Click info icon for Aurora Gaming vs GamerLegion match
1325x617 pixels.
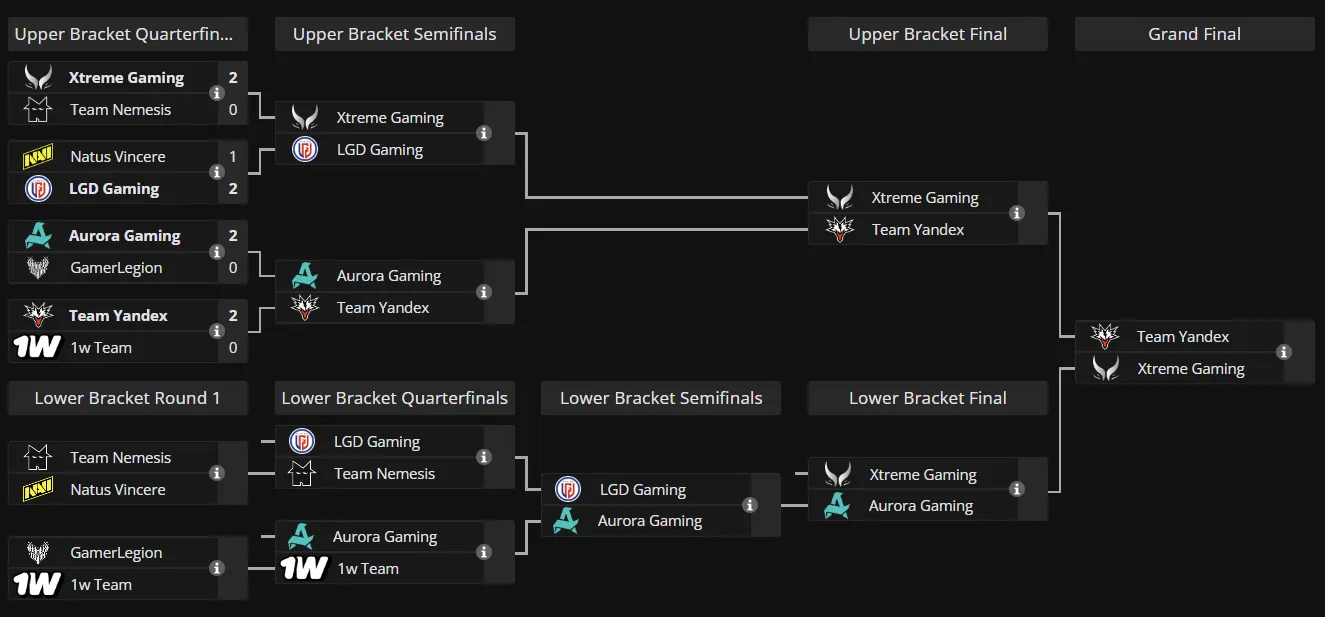point(217,251)
